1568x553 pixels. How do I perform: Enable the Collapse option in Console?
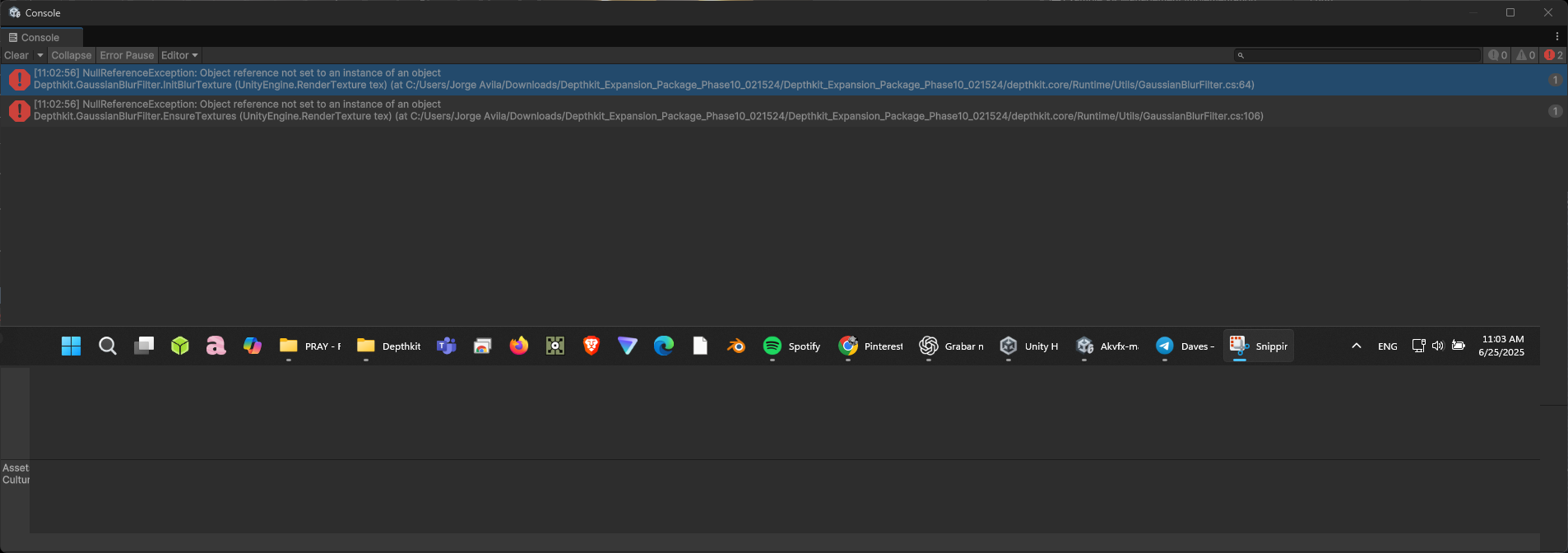click(71, 55)
